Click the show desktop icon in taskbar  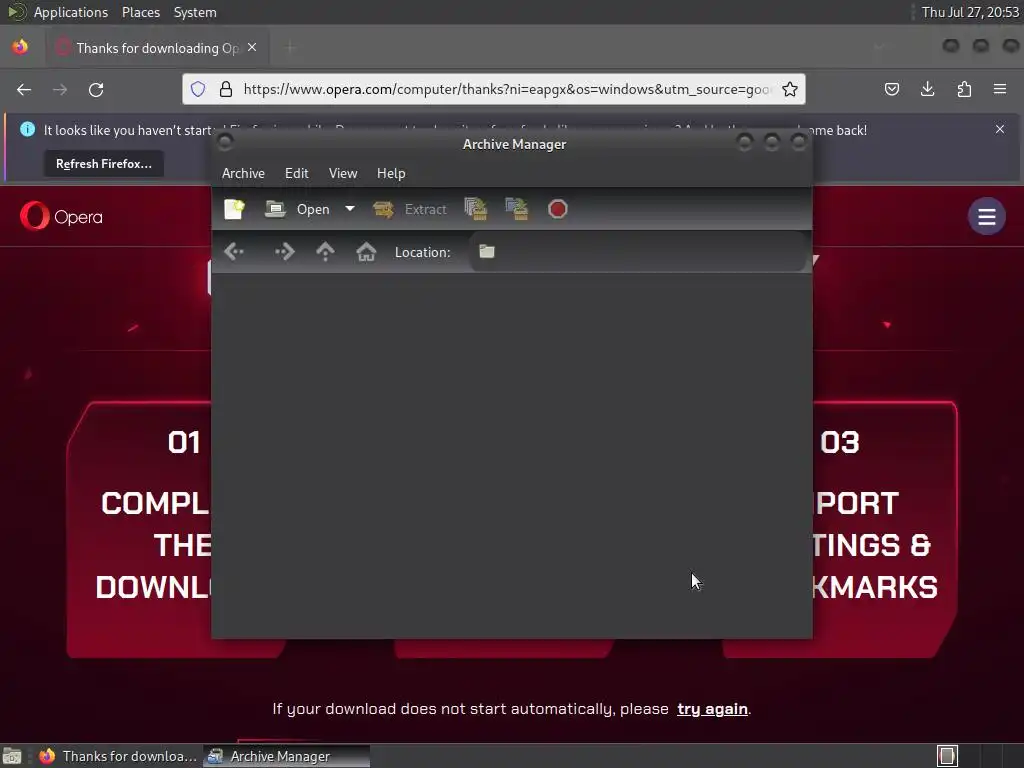click(x=12, y=756)
